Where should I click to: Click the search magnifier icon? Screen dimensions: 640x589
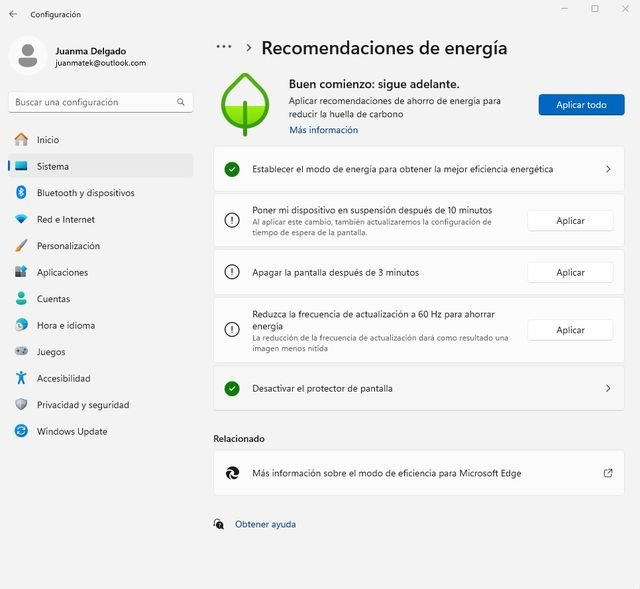(x=181, y=102)
